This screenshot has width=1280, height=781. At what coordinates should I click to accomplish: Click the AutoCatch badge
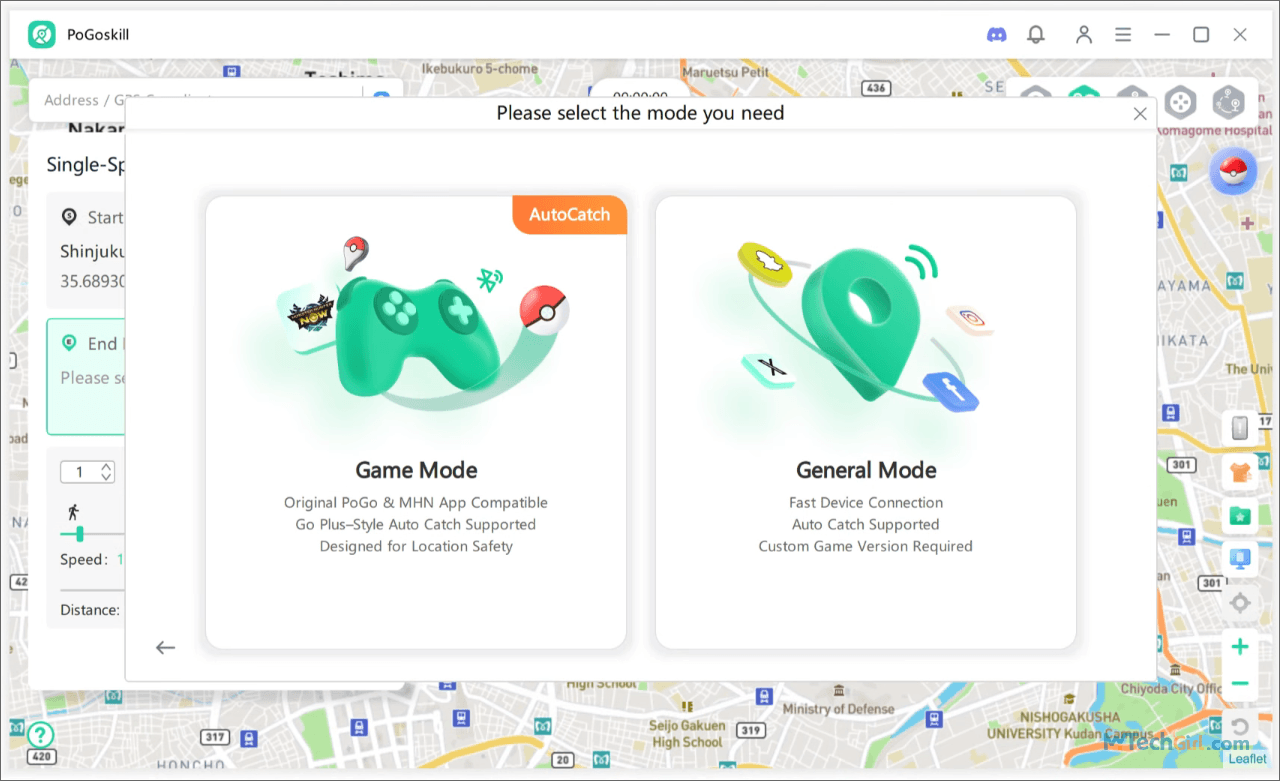coord(570,215)
